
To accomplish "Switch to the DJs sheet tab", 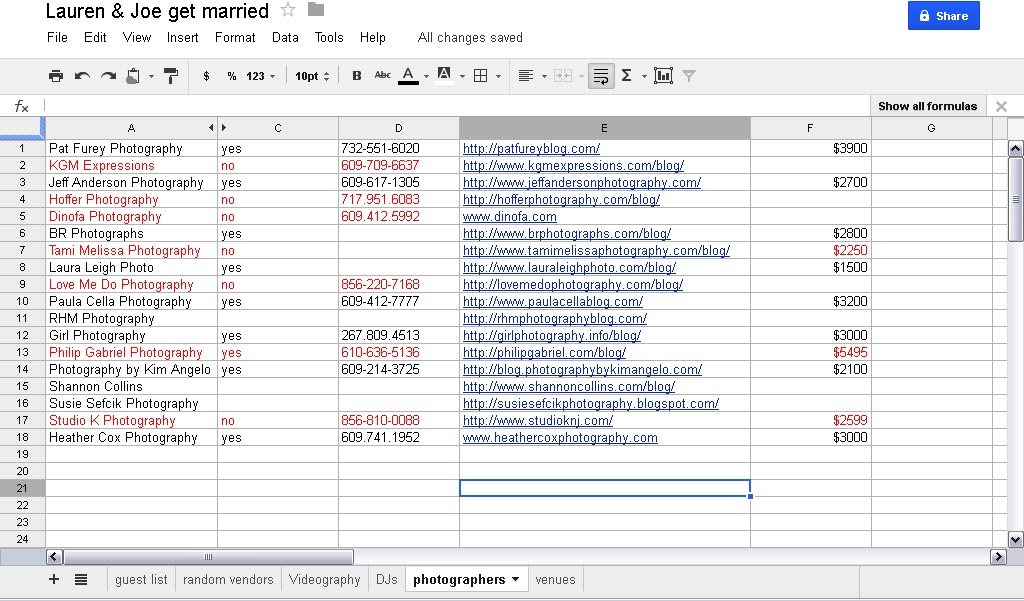I will point(387,579).
